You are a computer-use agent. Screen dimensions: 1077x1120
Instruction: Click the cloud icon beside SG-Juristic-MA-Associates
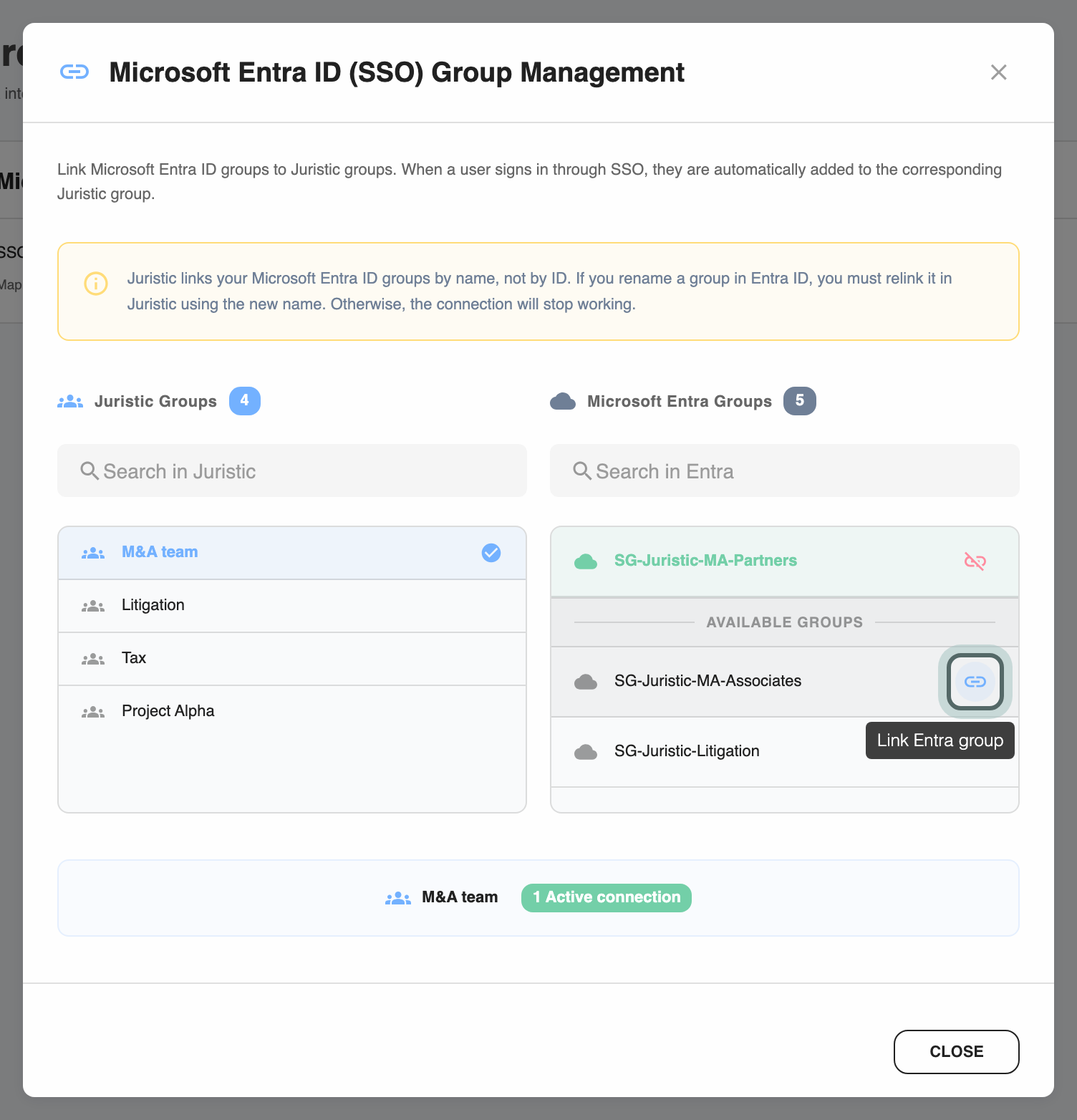tap(586, 682)
